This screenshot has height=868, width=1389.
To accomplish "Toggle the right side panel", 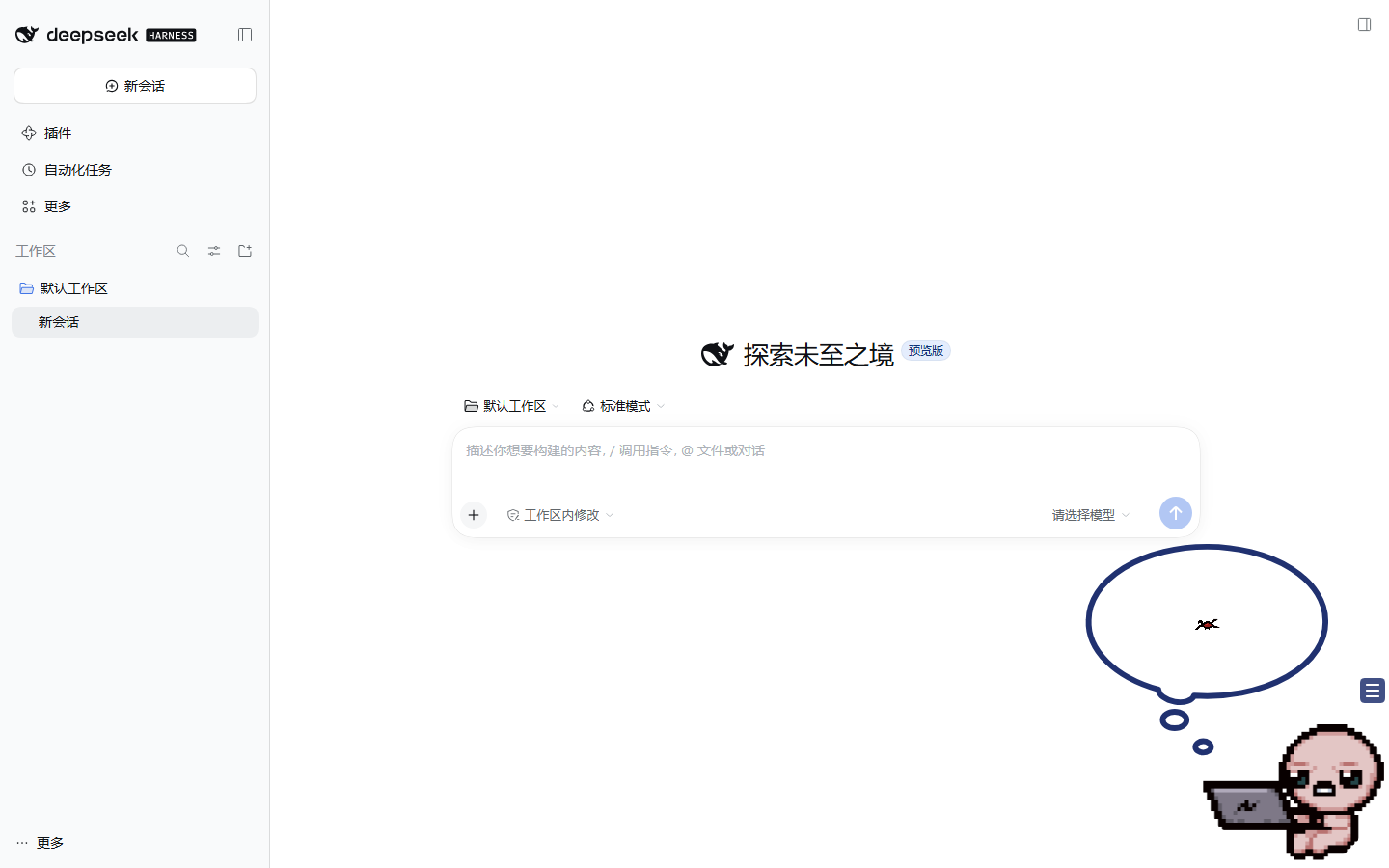I will coord(1364,24).
